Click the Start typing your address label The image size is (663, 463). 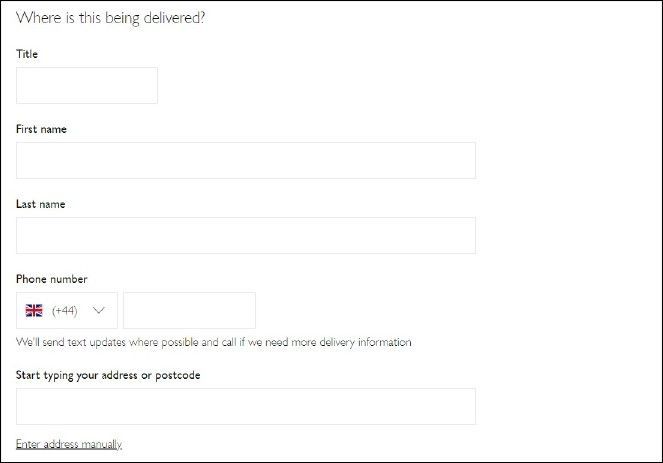[108, 375]
